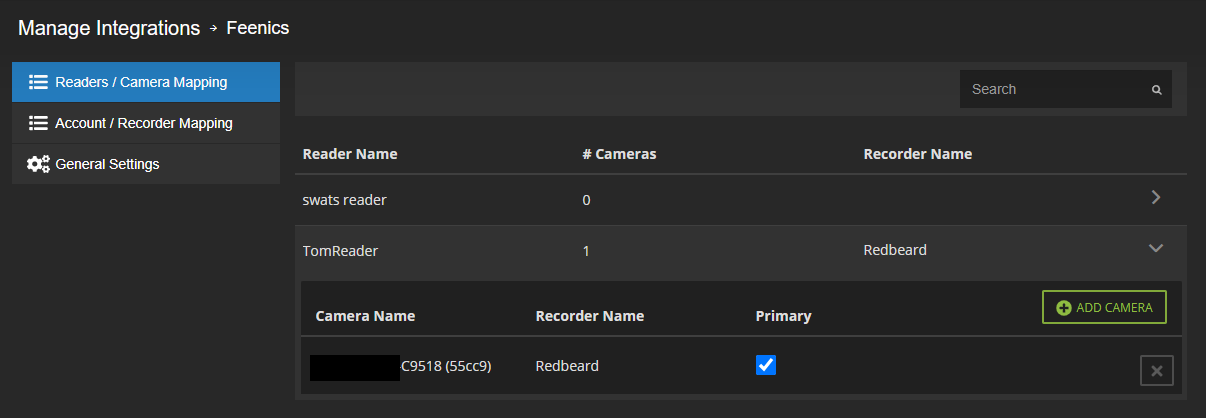Uncheck the Primary checkbox for the Redbeard camera
The image size is (1206, 418).
766,365
